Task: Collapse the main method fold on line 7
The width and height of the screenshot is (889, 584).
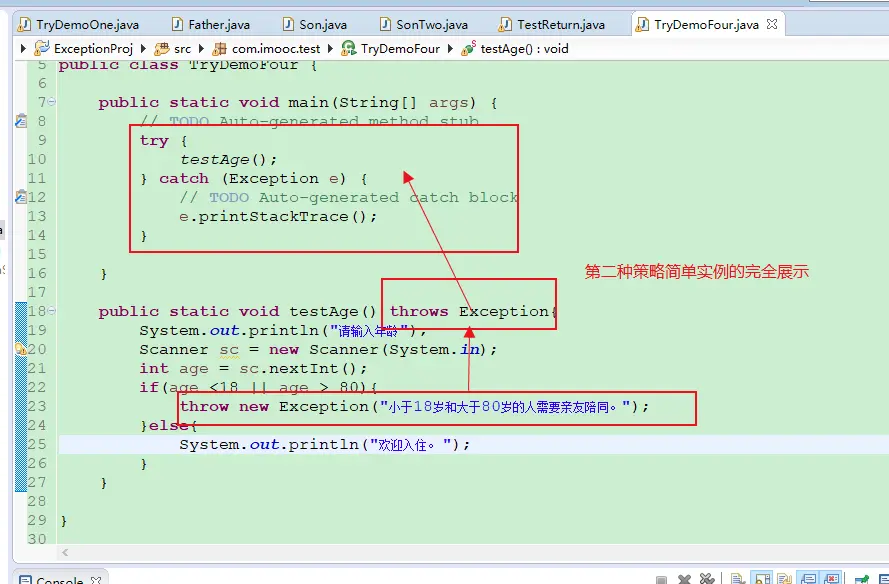Action: 51,102
